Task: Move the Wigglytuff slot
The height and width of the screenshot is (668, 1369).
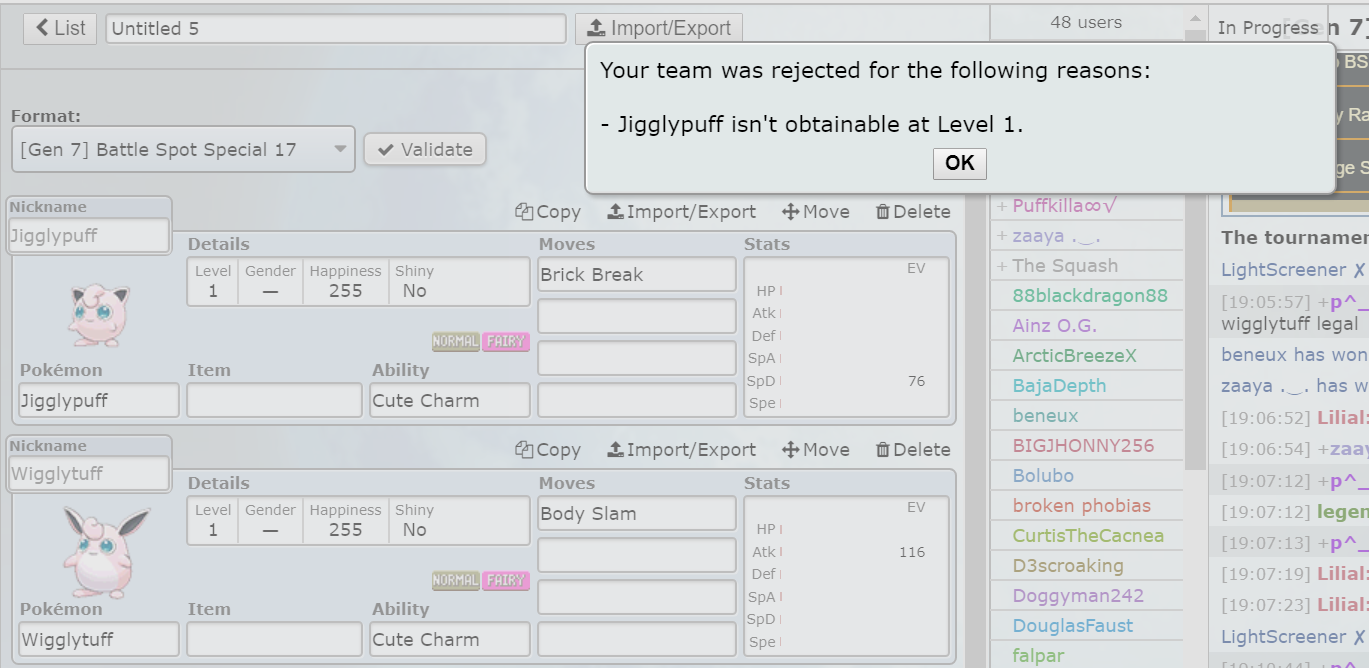Action: click(816, 450)
